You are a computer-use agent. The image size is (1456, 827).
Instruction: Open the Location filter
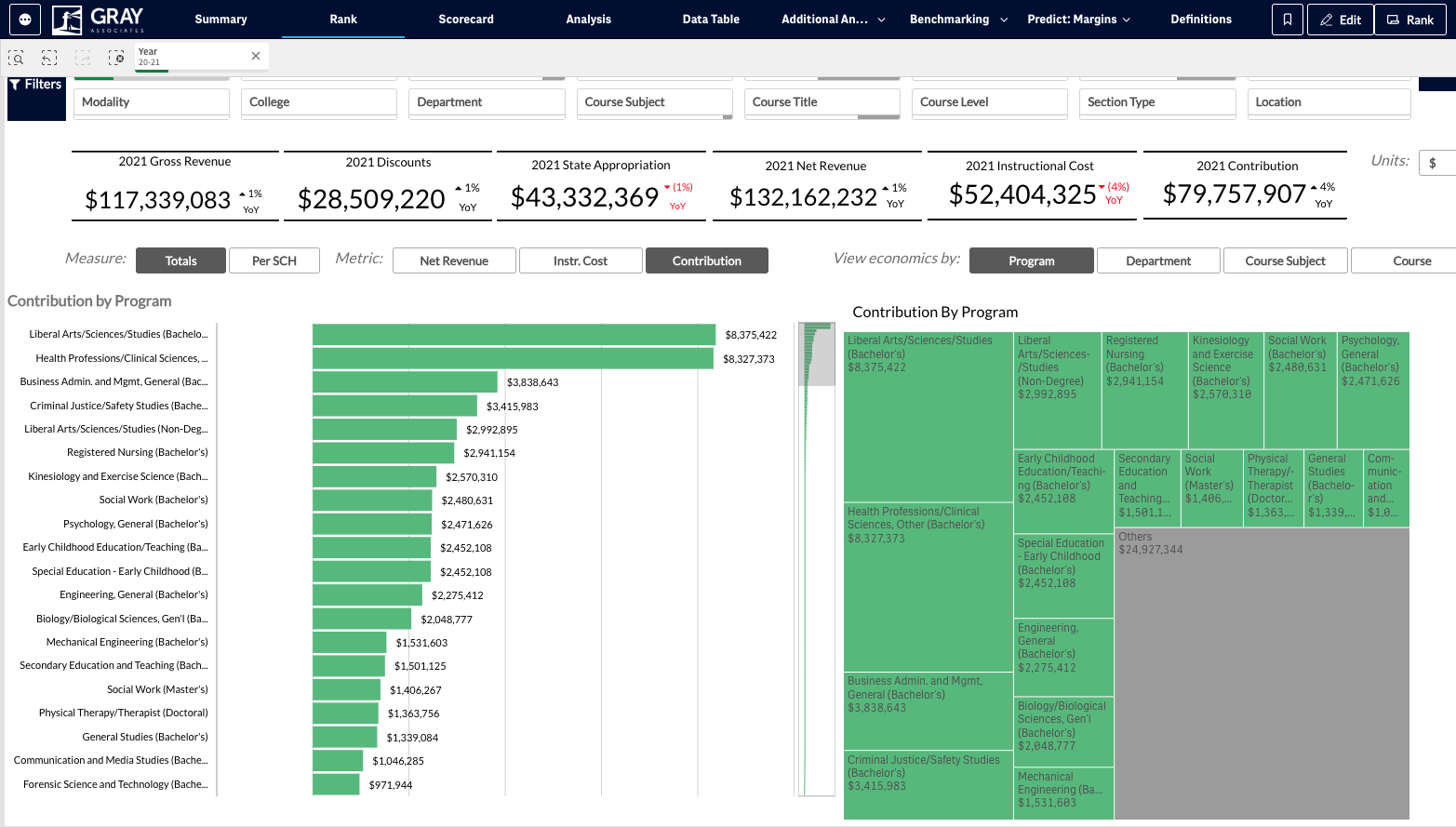(1329, 103)
